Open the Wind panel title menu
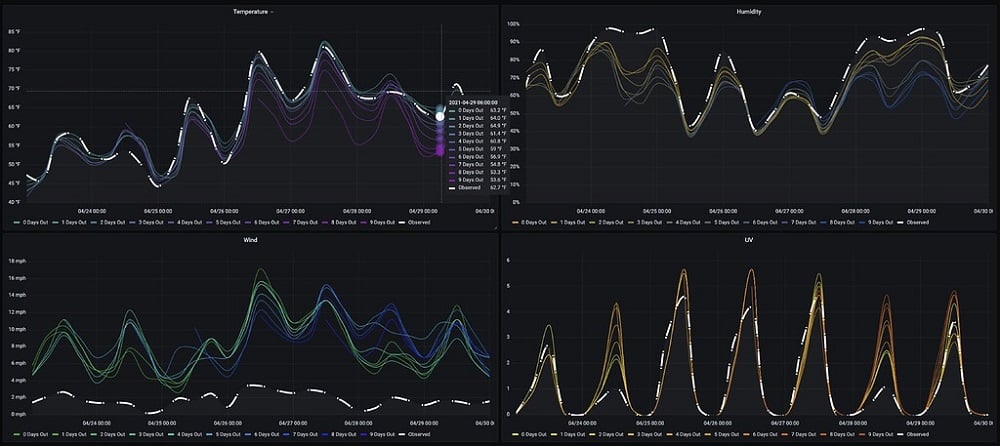Viewport: 1000px width, 446px height. tap(249, 241)
